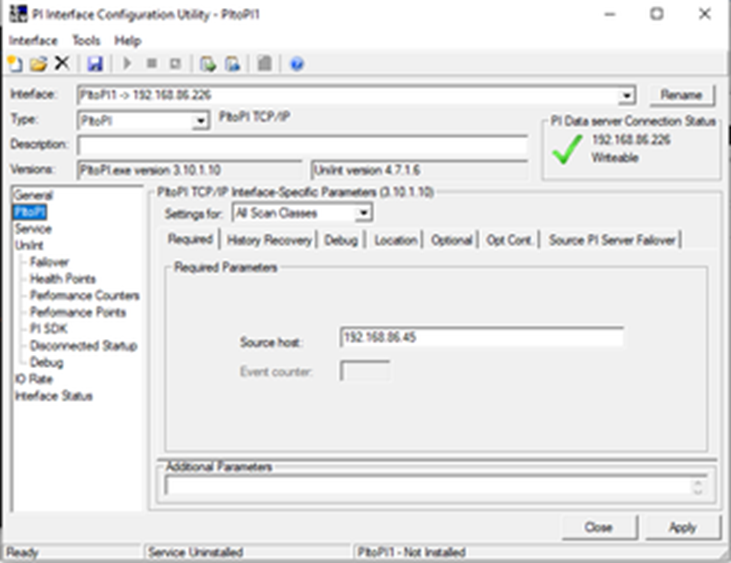Click the Apply button
Screen dimensions: 731x563
(x=683, y=527)
